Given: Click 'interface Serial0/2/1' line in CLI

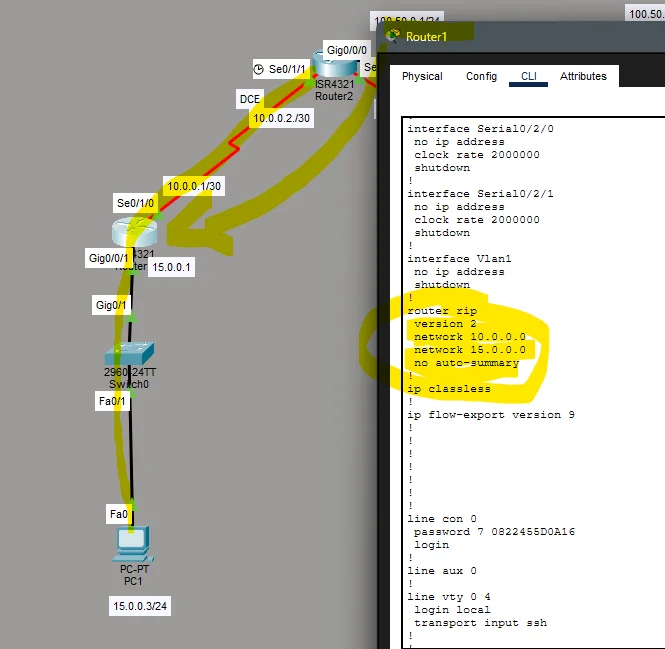Looking at the screenshot, I should click(480, 194).
